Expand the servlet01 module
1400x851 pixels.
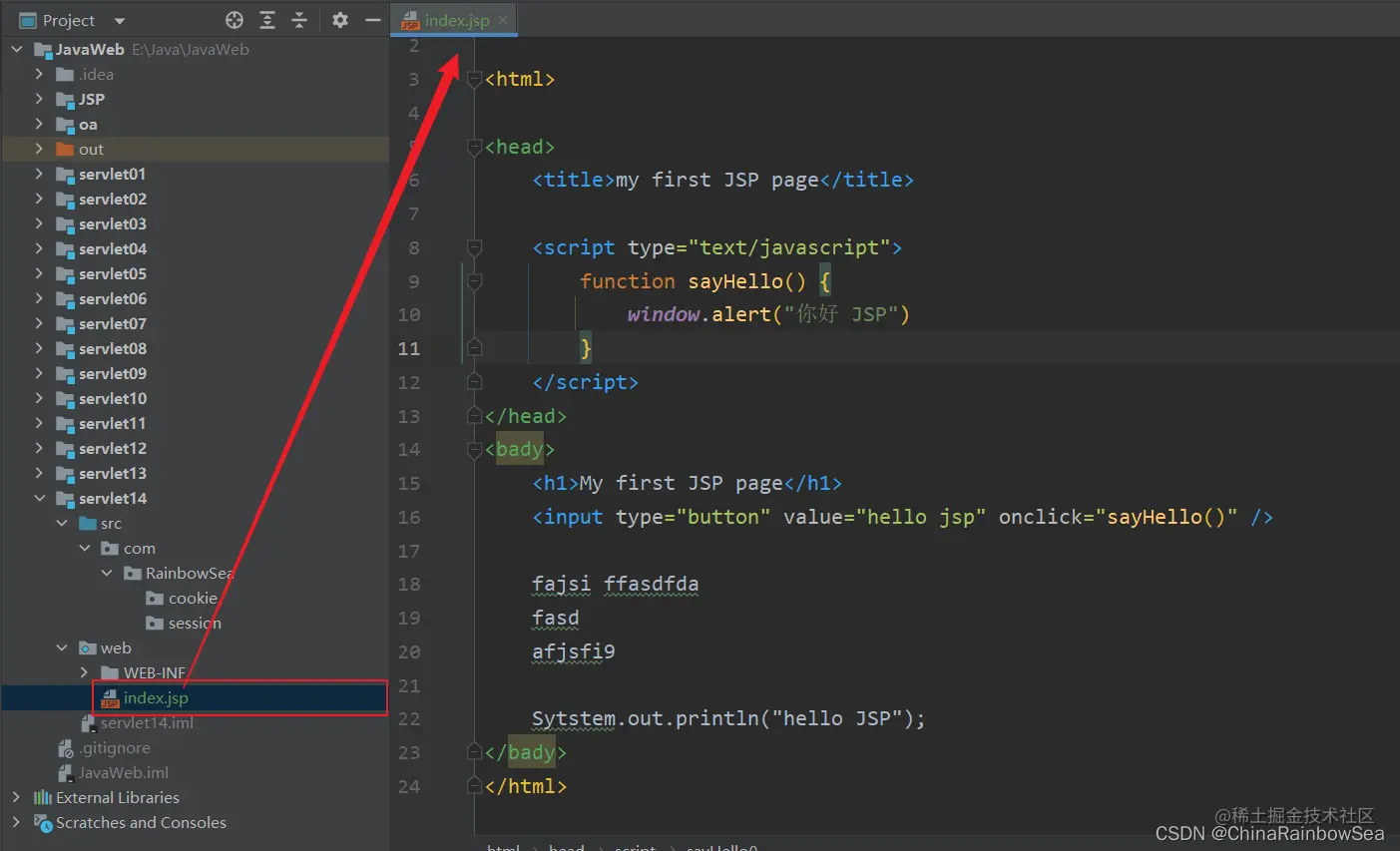point(39,174)
